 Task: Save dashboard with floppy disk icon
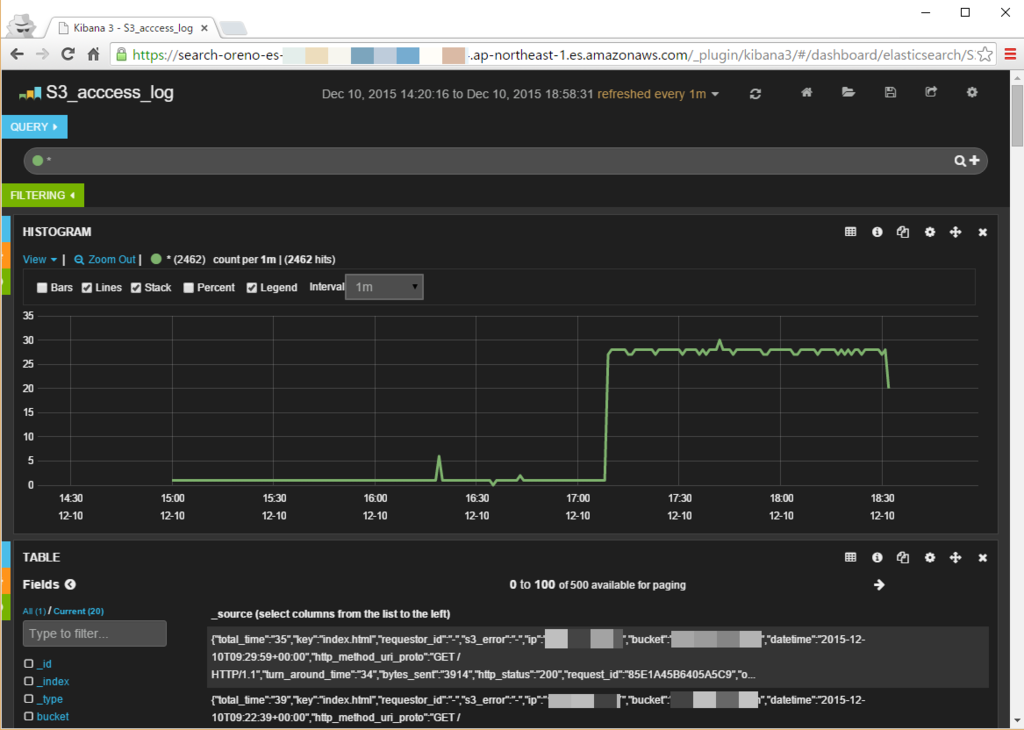click(x=890, y=93)
